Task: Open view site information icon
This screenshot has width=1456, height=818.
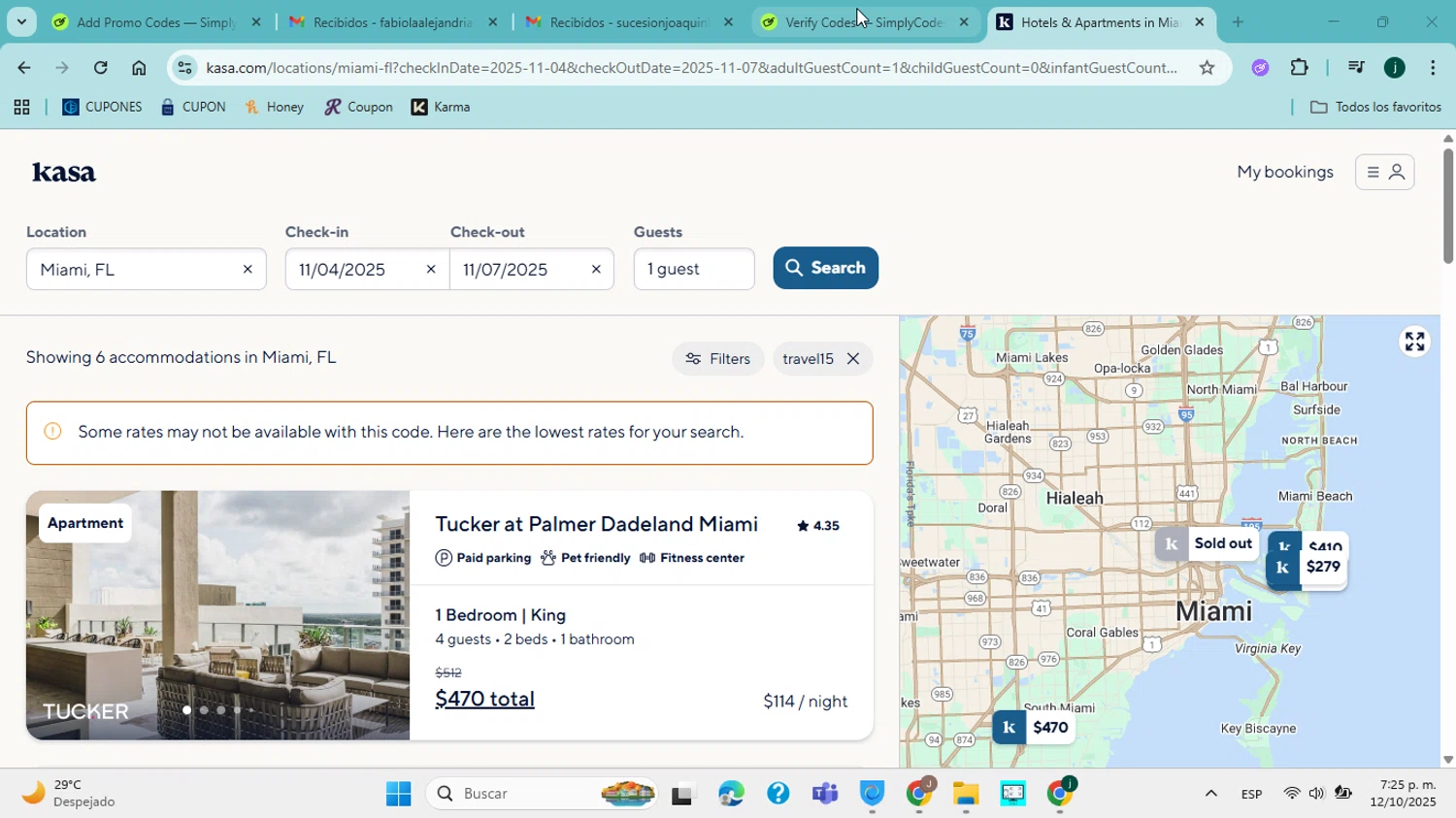Action: [185, 67]
